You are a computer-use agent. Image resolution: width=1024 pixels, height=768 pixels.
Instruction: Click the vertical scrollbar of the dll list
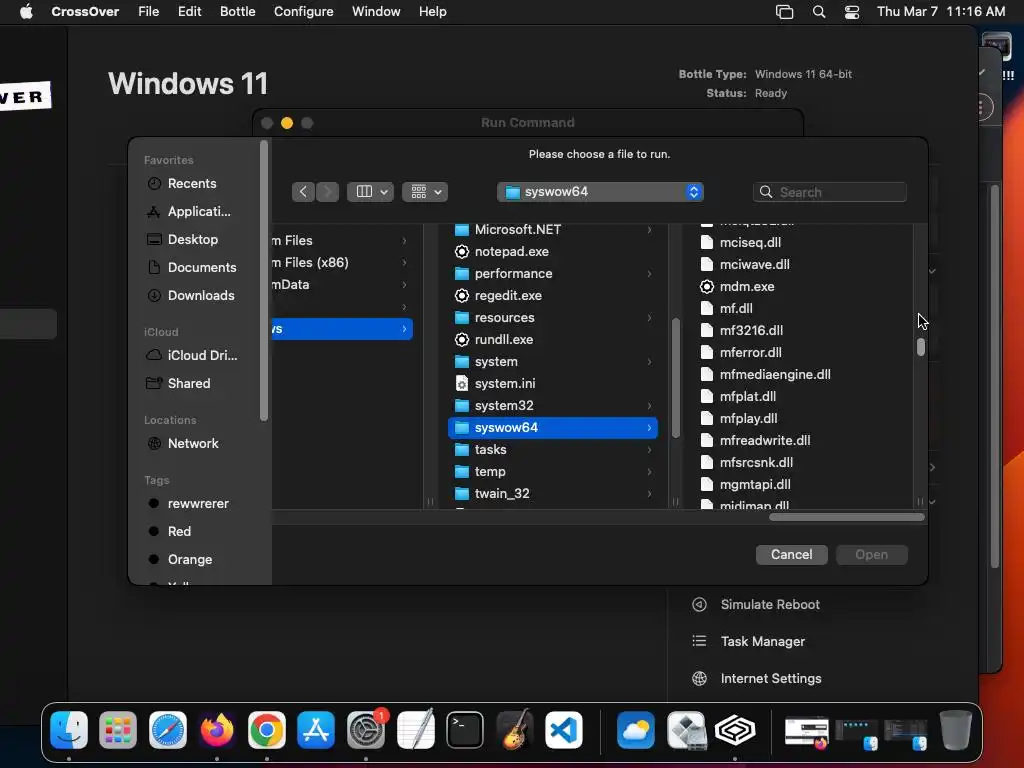(x=921, y=347)
